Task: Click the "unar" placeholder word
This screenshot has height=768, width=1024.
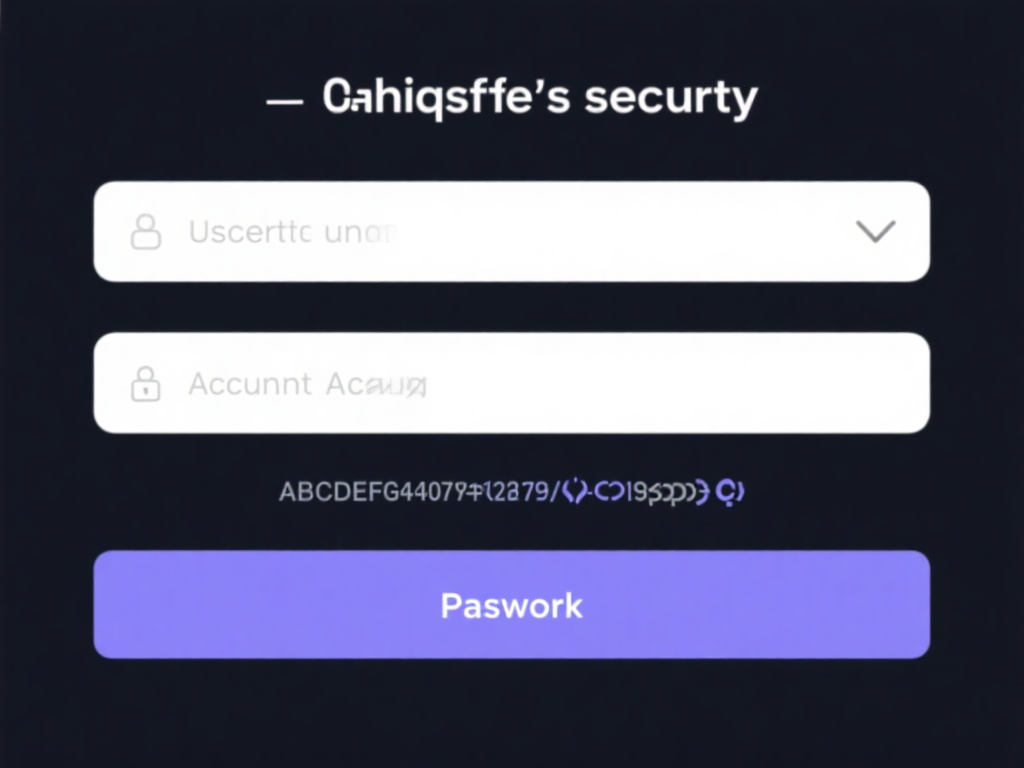Action: 359,233
